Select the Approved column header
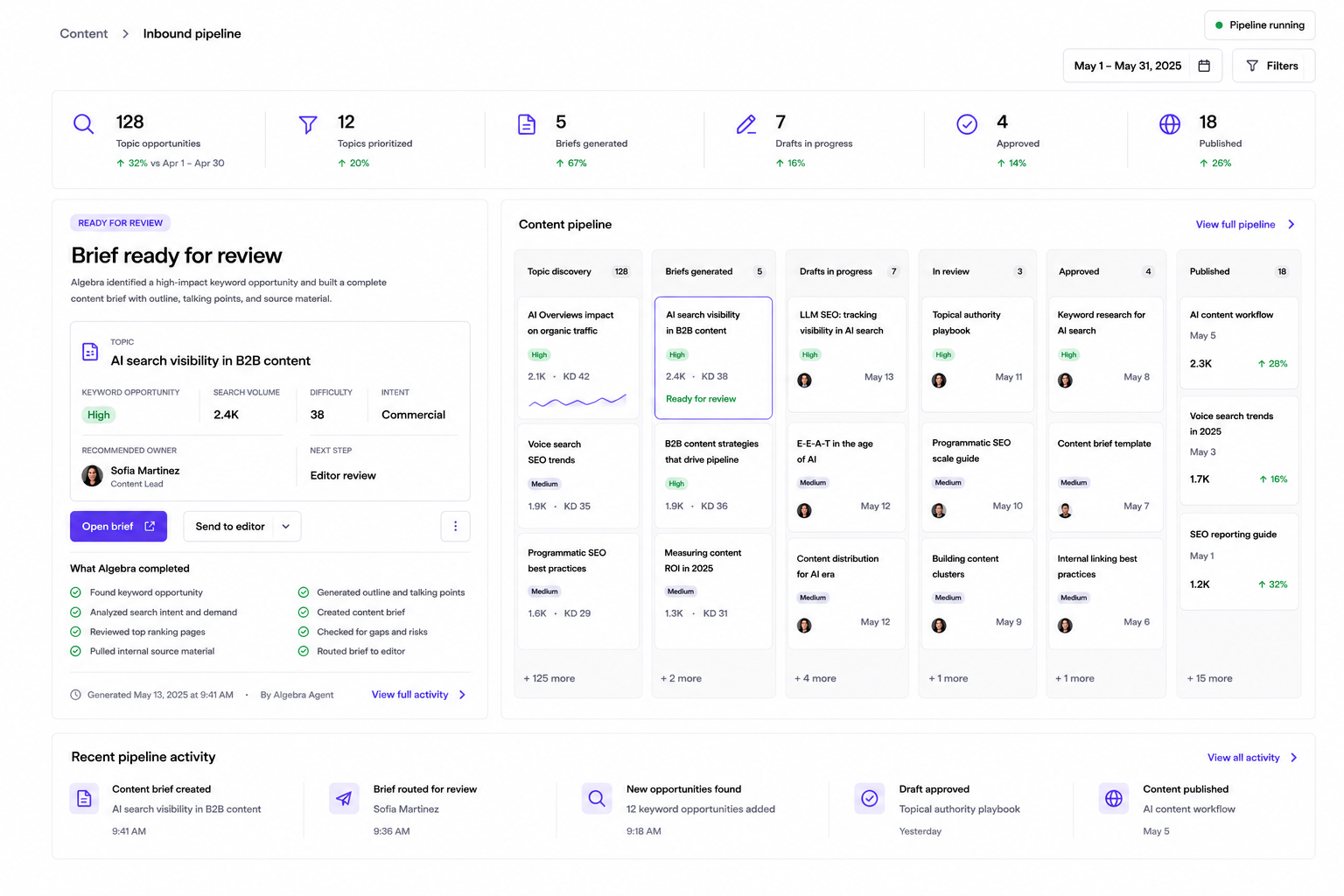Screen dimensions: 1344x896 [1106, 271]
